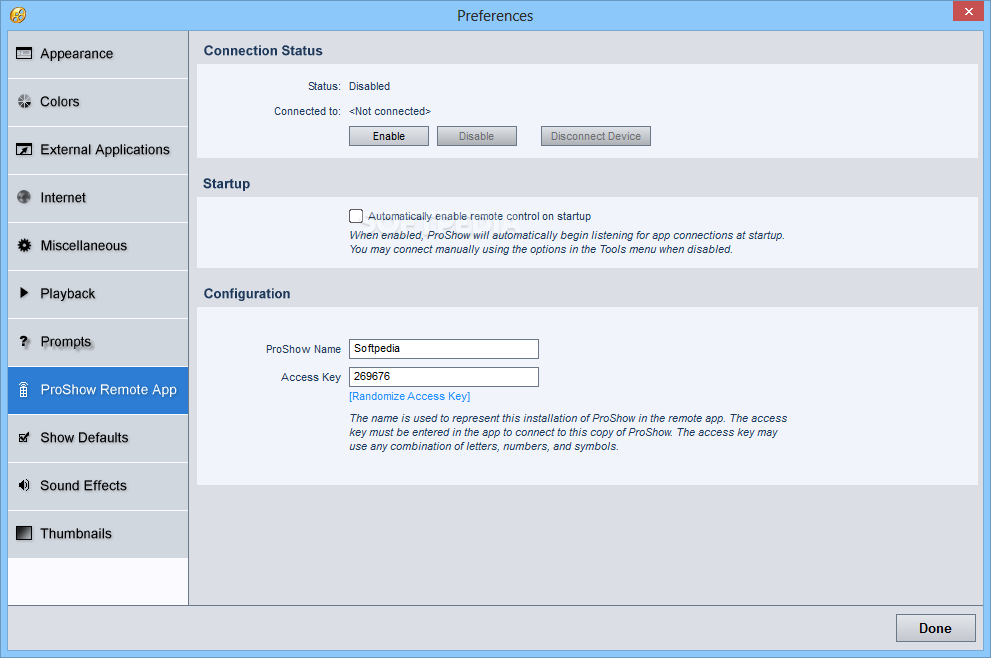Go to External Applications settings
Screen dimensions: 991x658
(x=98, y=150)
